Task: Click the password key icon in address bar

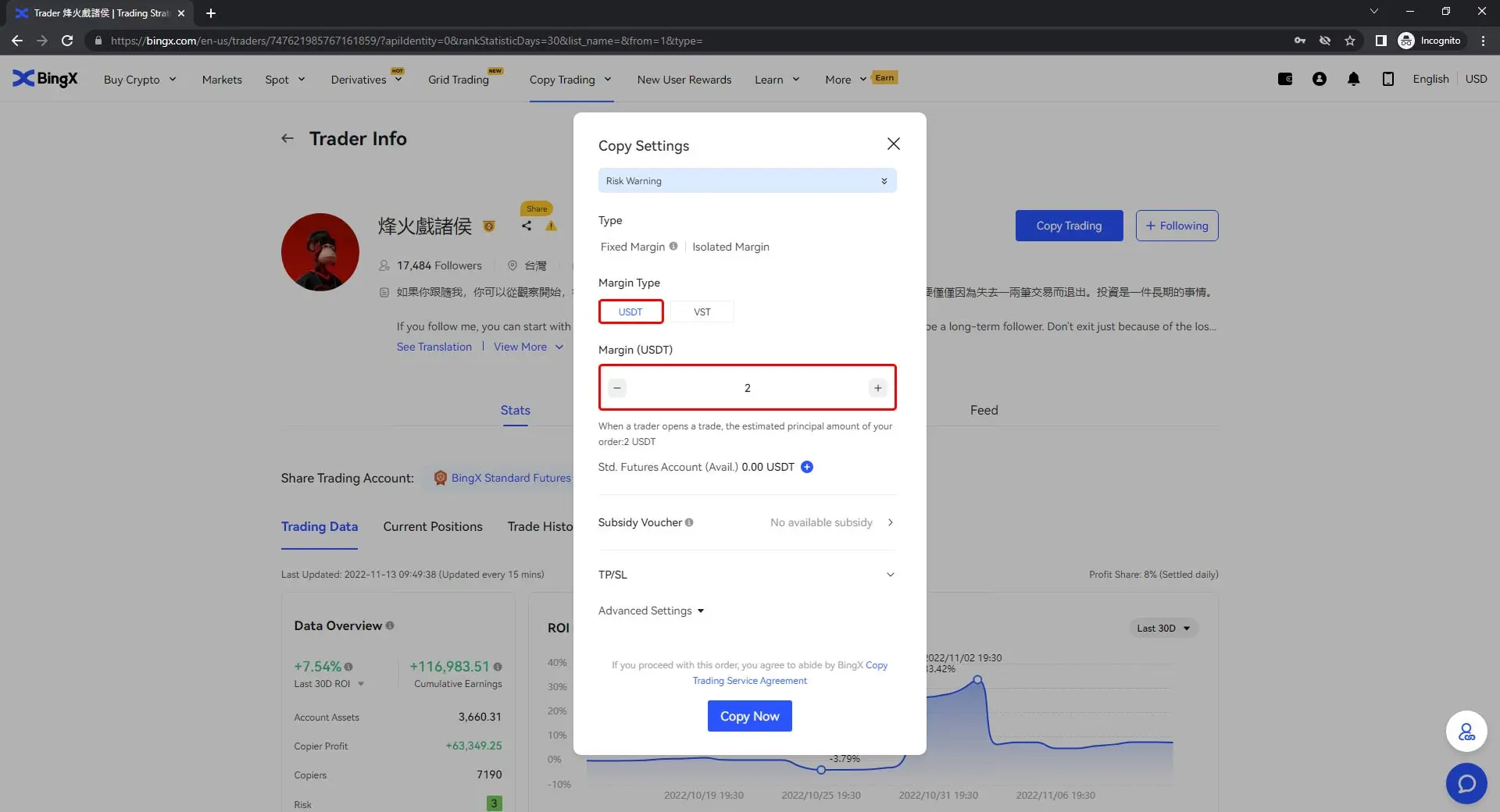Action: pos(1300,41)
